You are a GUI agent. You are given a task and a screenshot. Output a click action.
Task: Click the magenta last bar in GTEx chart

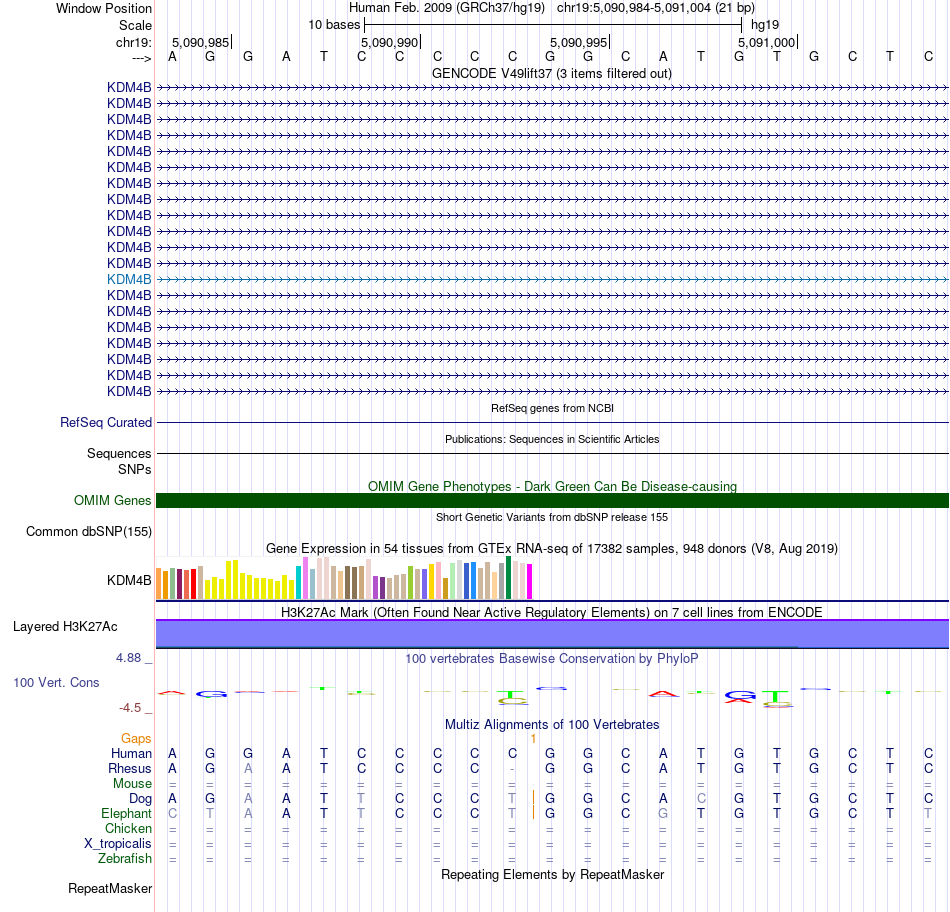click(x=530, y=582)
